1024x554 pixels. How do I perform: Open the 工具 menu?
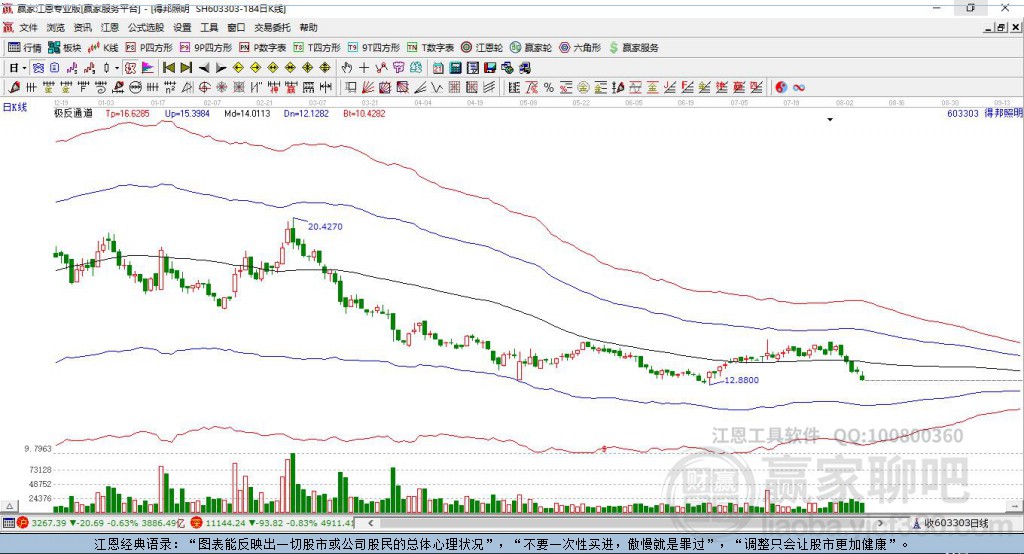(x=209, y=27)
